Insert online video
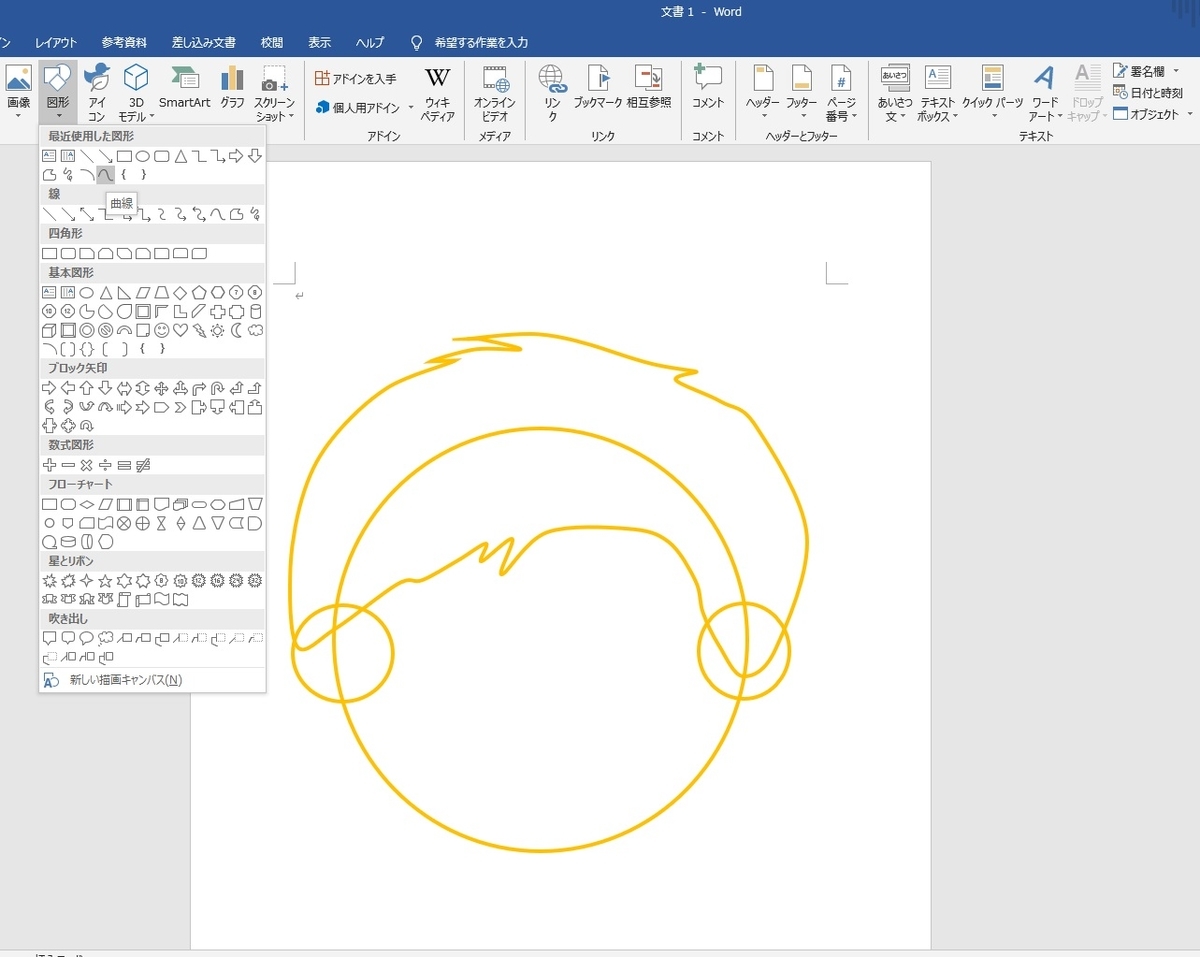This screenshot has height=957, width=1200. (x=494, y=95)
